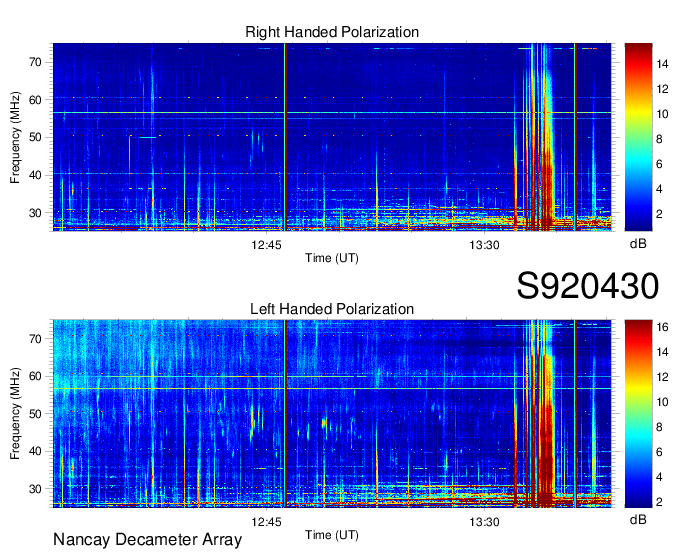Click the 60 MHz tick of the left-handed plot
Screen dimensions: 680x552
click(35, 376)
